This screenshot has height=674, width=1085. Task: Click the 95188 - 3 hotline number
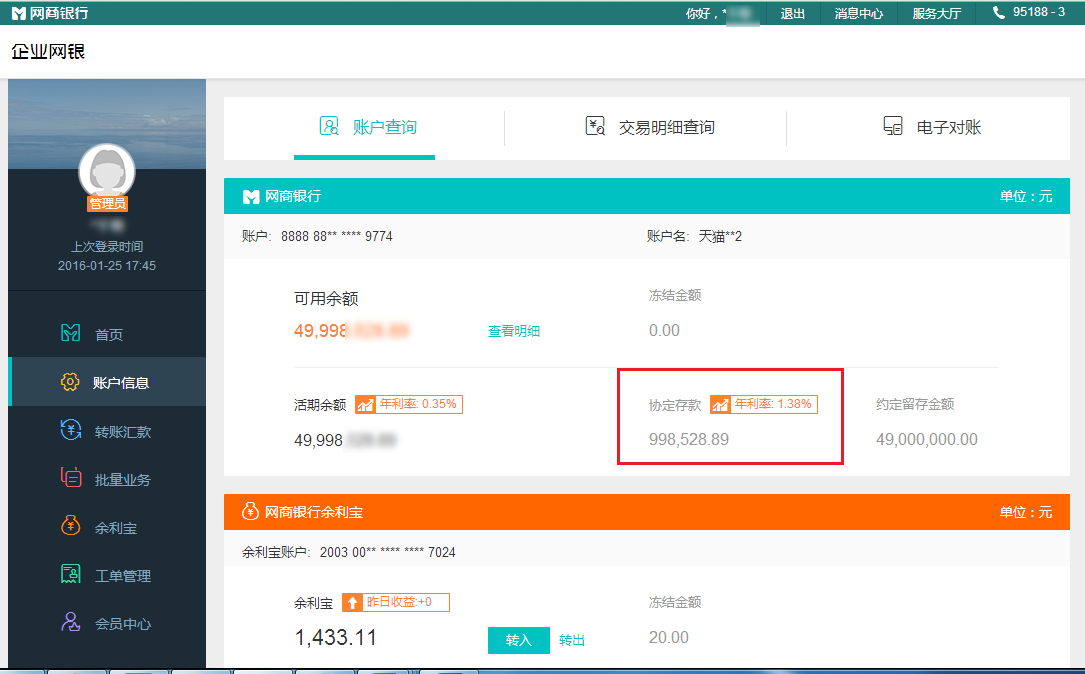click(1039, 12)
